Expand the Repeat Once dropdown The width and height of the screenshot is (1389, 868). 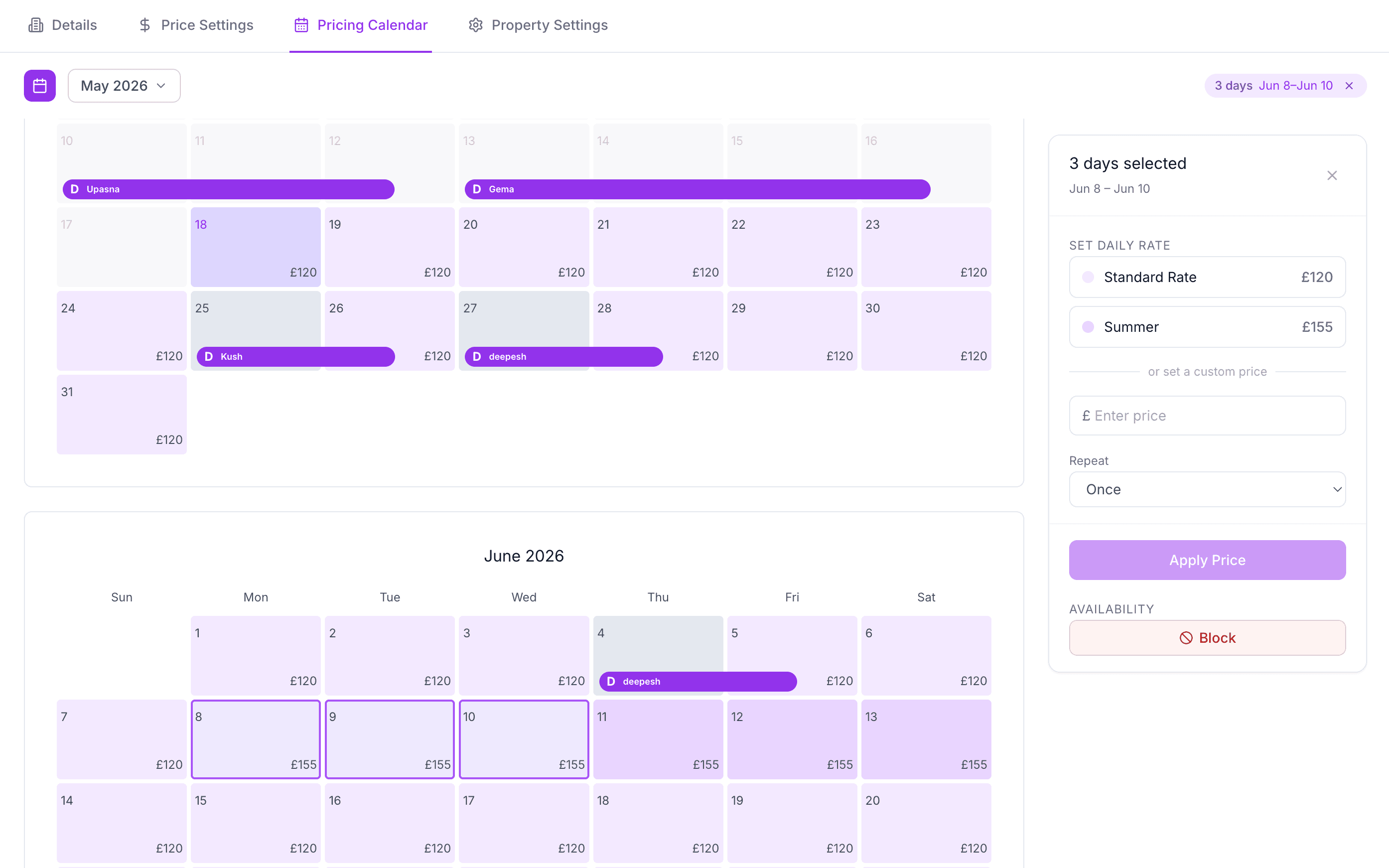pos(1207,489)
